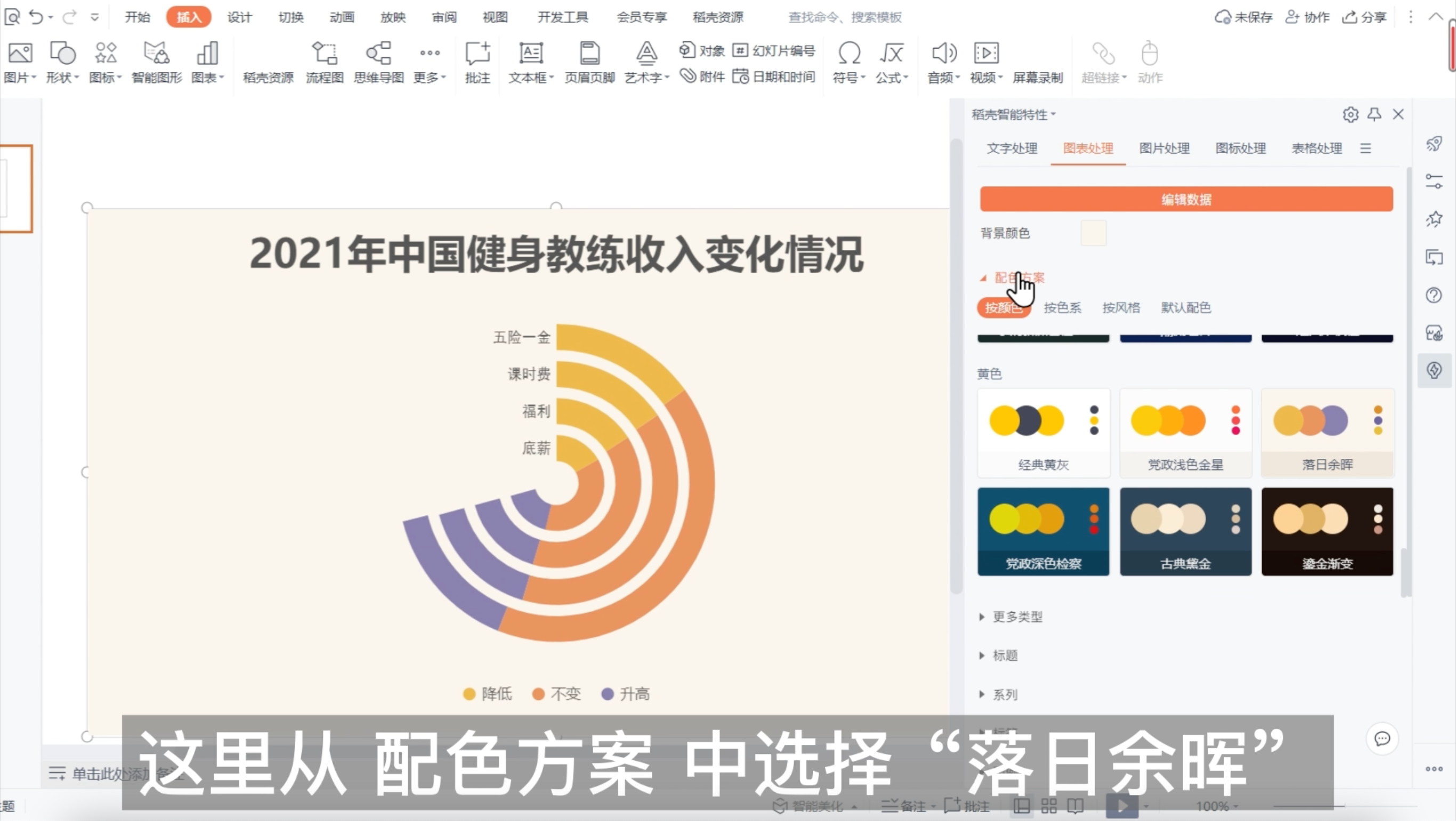Viewport: 1456px width, 821px height.
Task: Open the chat feedback bubble icon
Action: pyautogui.click(x=1382, y=738)
